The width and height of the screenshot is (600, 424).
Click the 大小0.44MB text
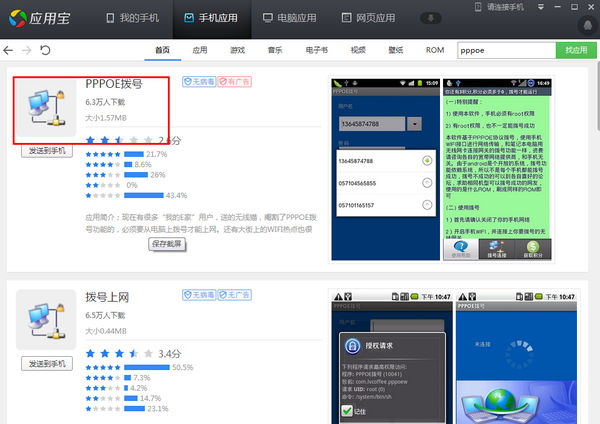point(106,331)
